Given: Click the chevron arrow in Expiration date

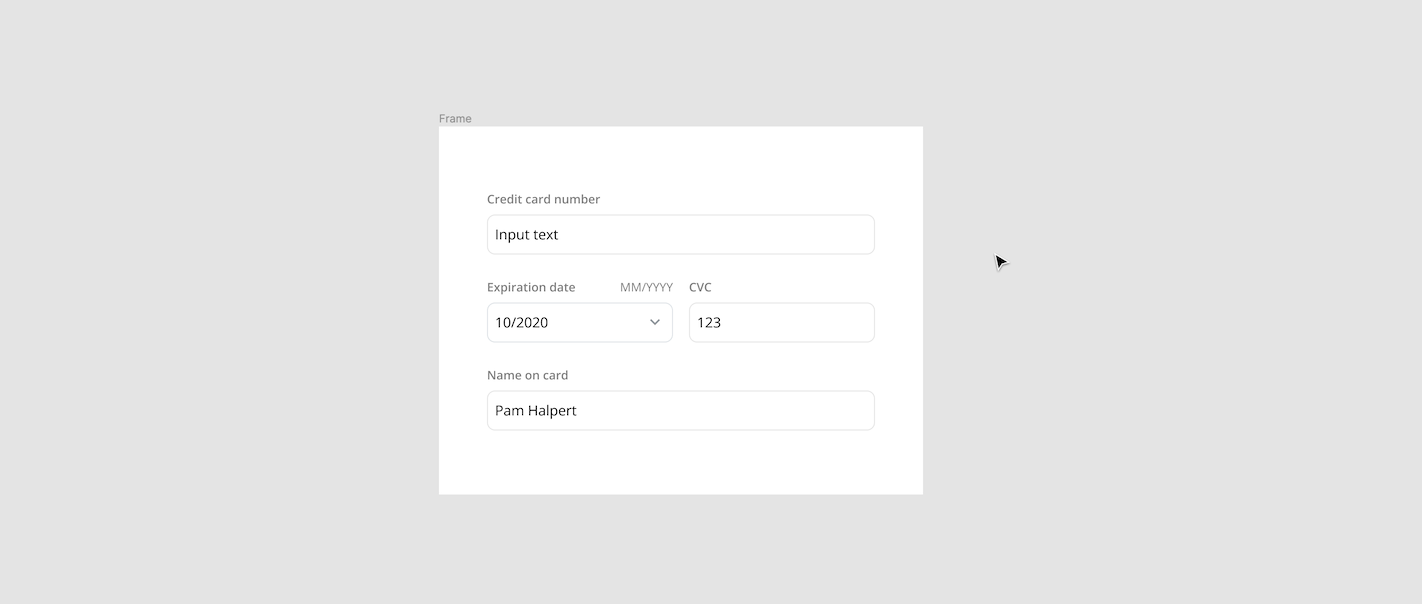Looking at the screenshot, I should tap(655, 322).
